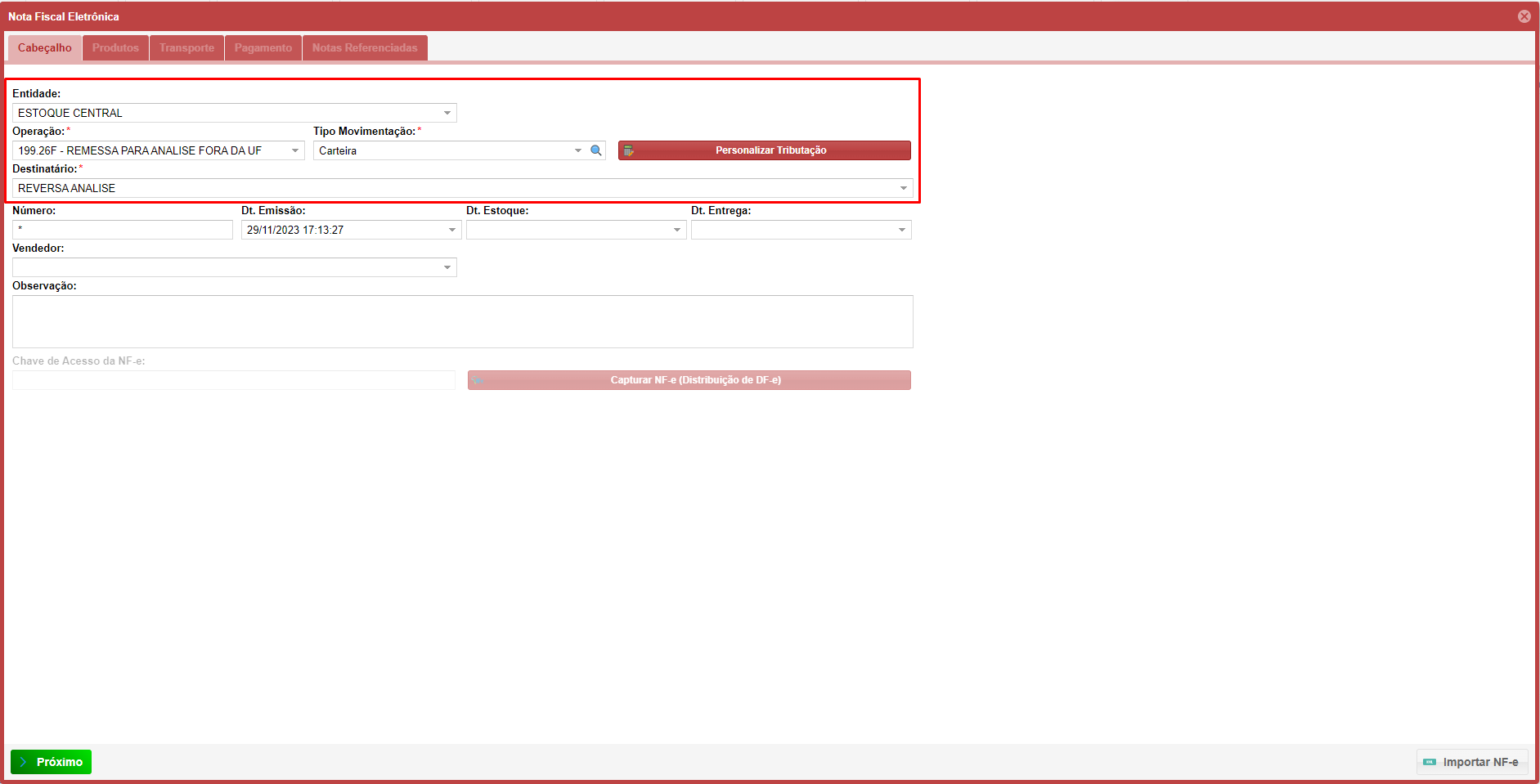Expand the Dt. Entrega date dropdown
This screenshot has width=1540, height=784.
point(902,230)
